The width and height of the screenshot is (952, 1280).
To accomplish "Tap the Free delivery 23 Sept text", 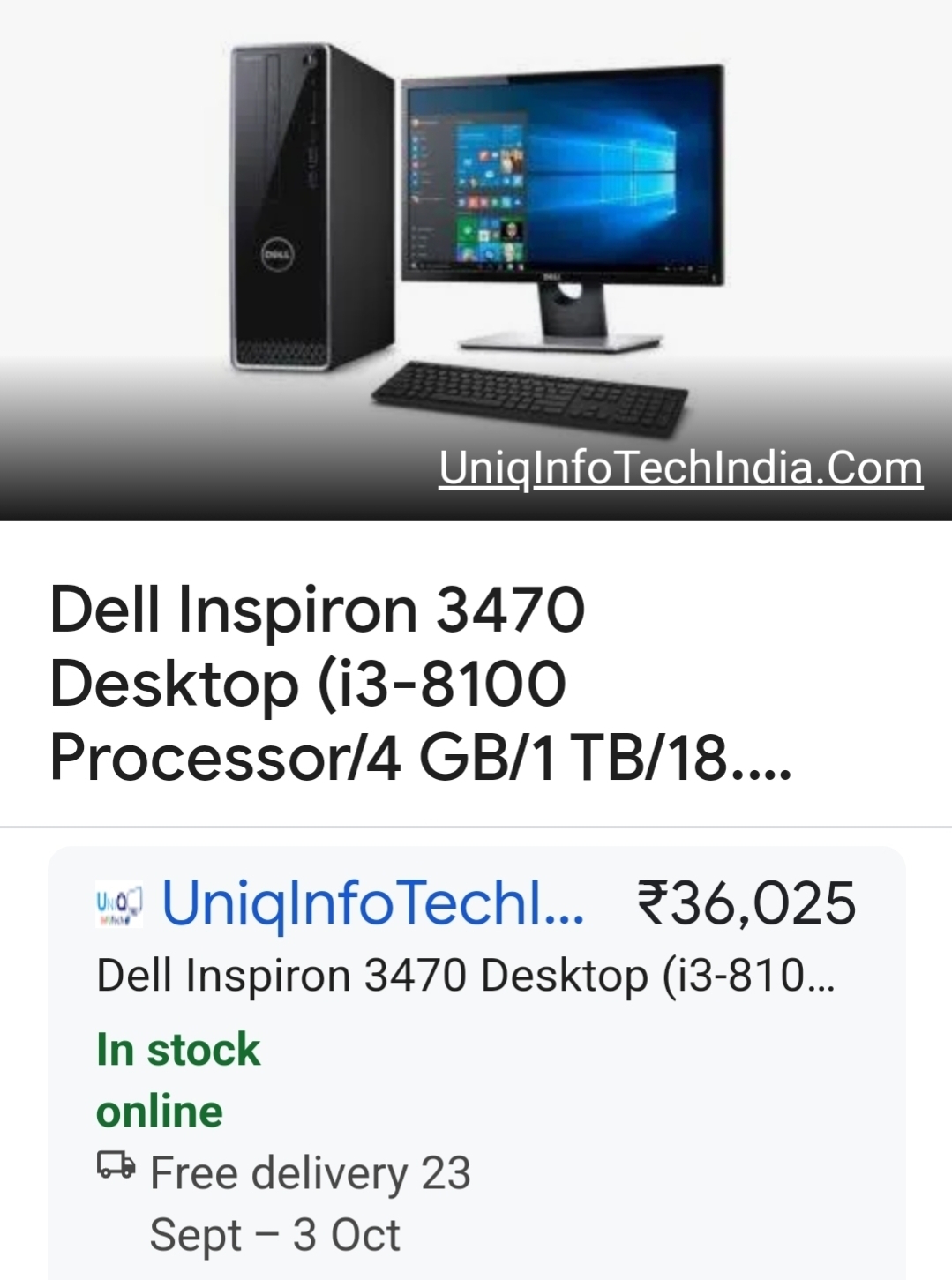I will [x=311, y=1173].
